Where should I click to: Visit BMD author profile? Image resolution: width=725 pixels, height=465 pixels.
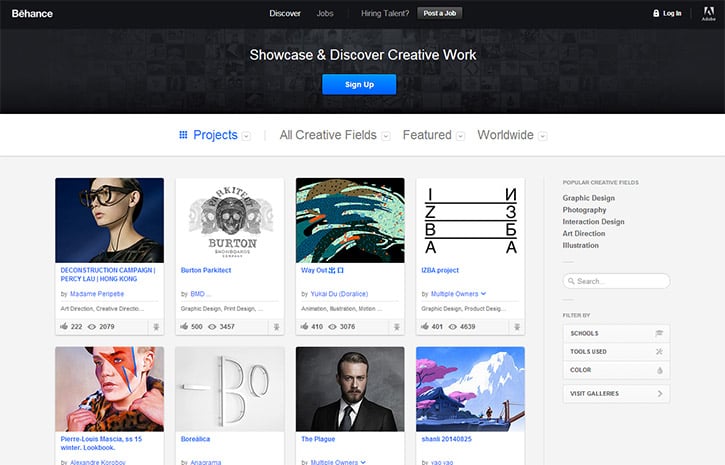click(x=197, y=294)
